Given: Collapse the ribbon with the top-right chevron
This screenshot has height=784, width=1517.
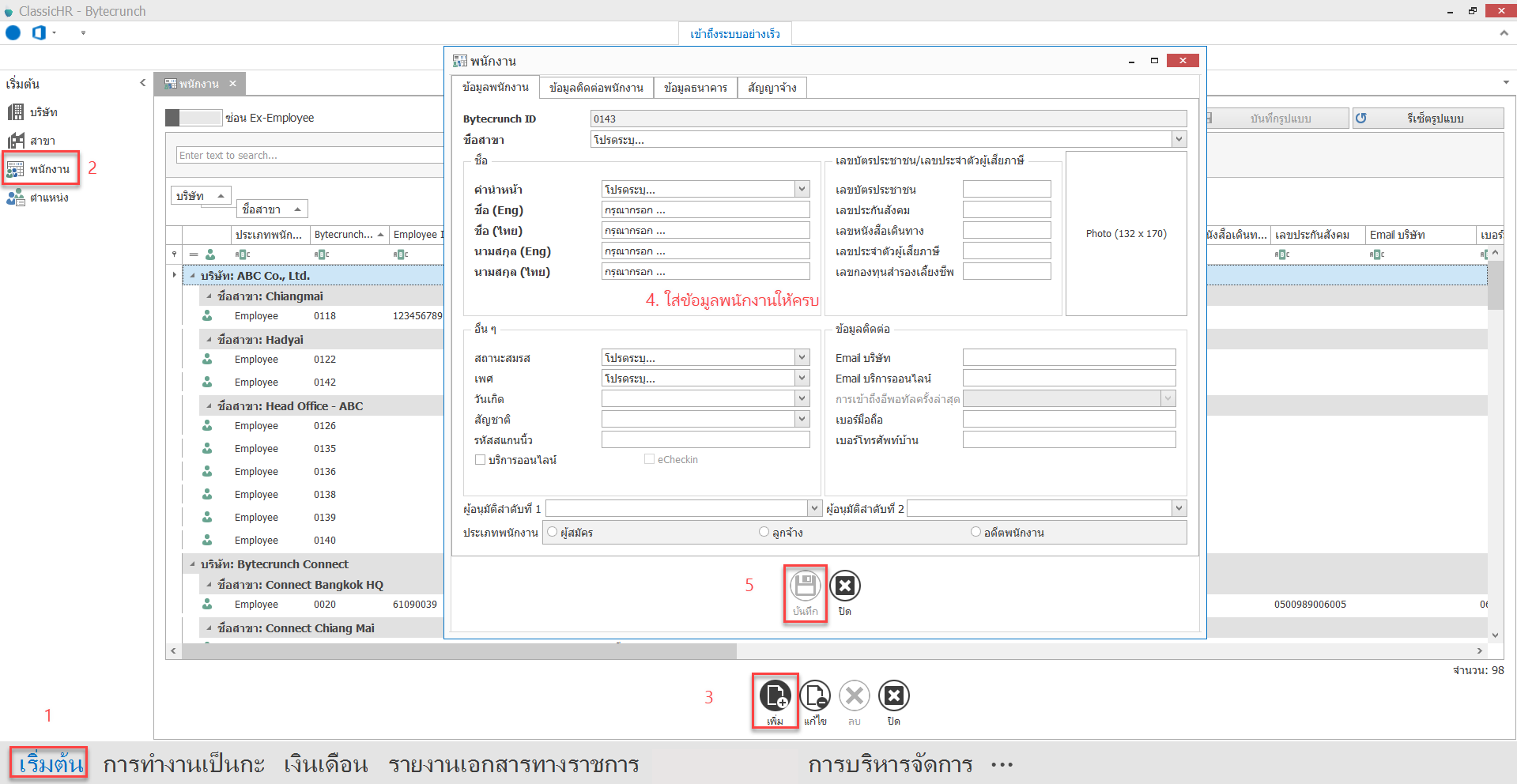Looking at the screenshot, I should click(1504, 33).
